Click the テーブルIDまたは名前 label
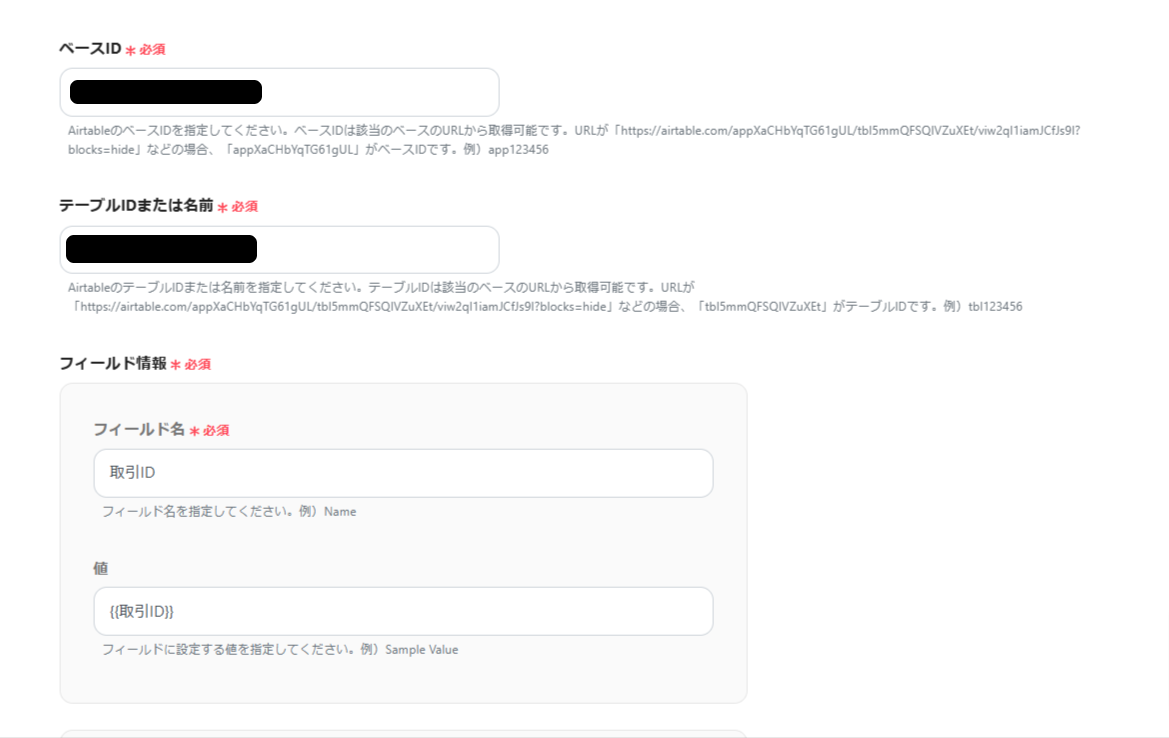Screen dimensions: 1169x738 tap(136, 206)
